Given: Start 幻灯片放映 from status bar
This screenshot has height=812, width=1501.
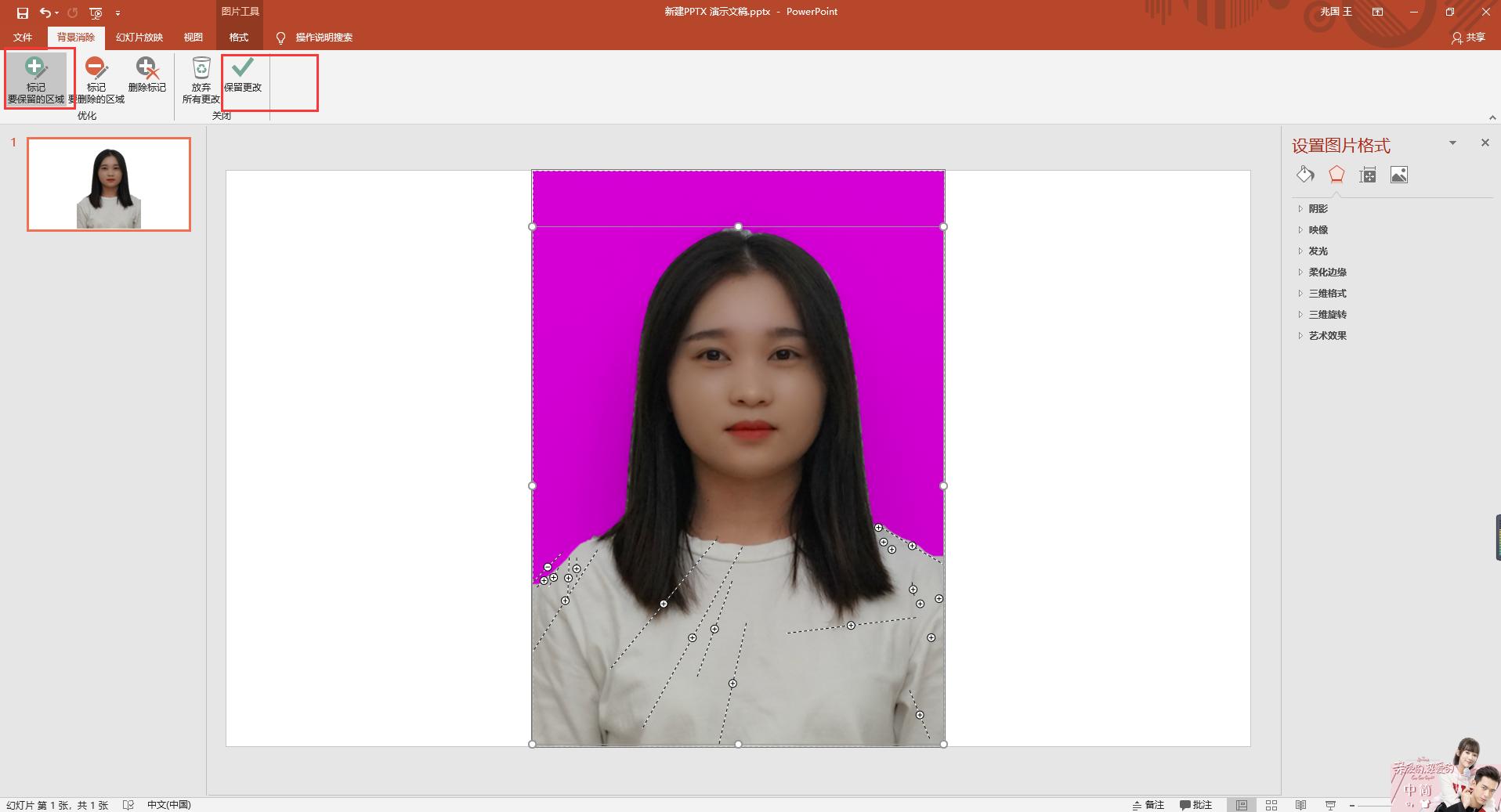Looking at the screenshot, I should 1332,805.
